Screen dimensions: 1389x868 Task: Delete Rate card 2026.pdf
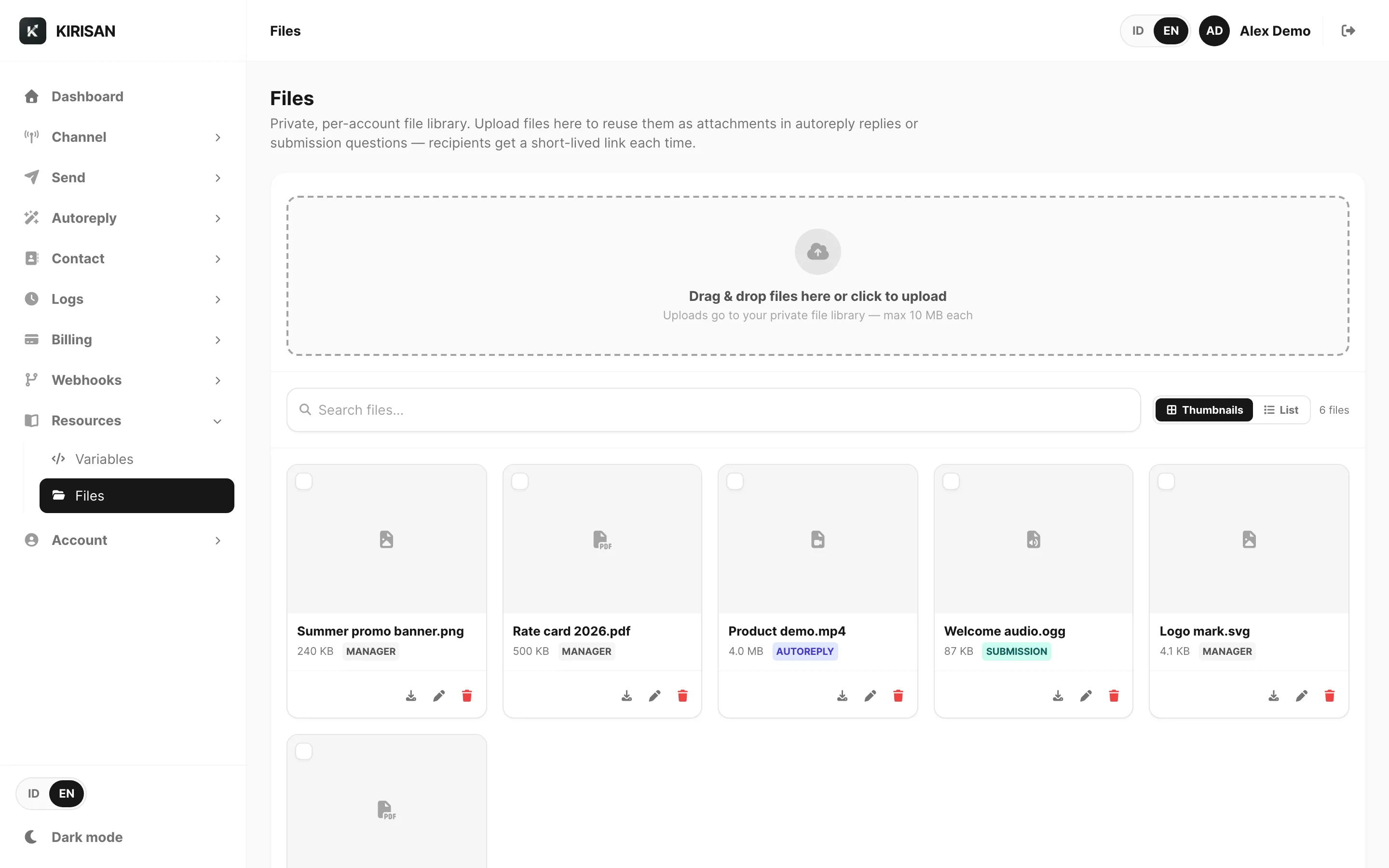(x=682, y=696)
